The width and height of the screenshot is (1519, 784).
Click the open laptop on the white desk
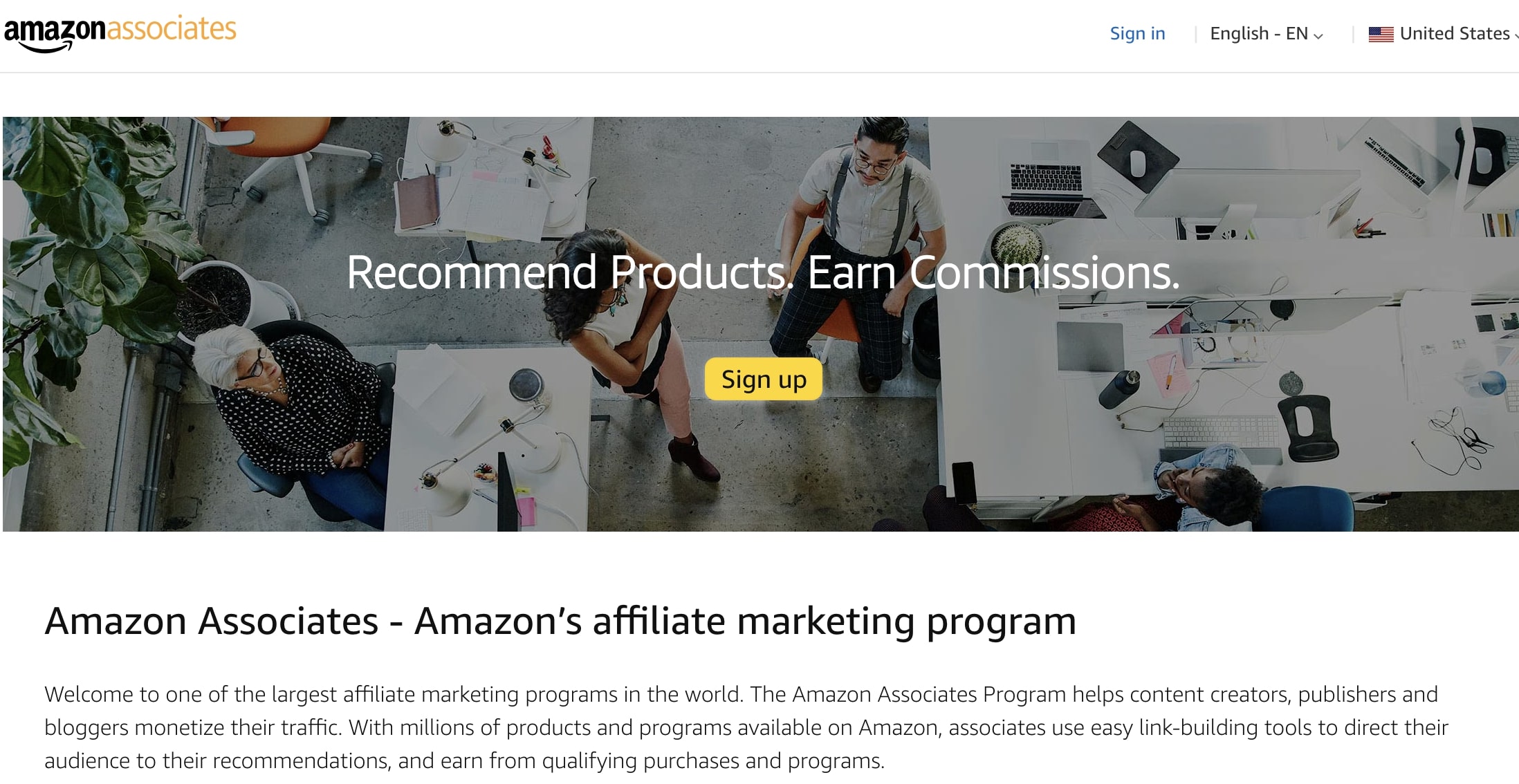1044,183
